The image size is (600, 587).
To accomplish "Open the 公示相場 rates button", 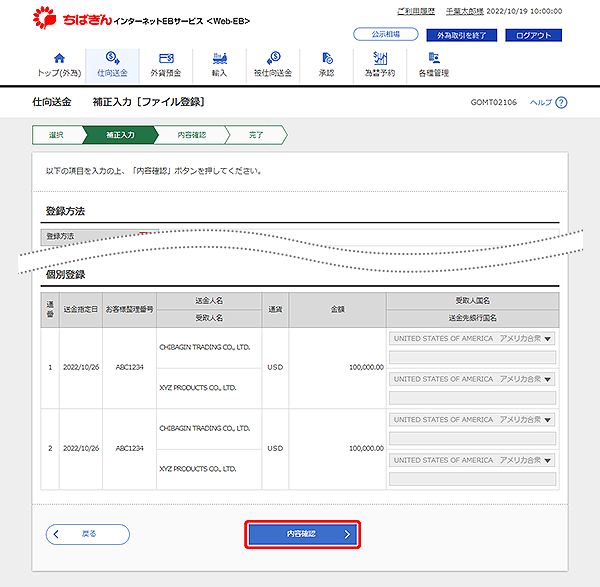I will (385, 34).
